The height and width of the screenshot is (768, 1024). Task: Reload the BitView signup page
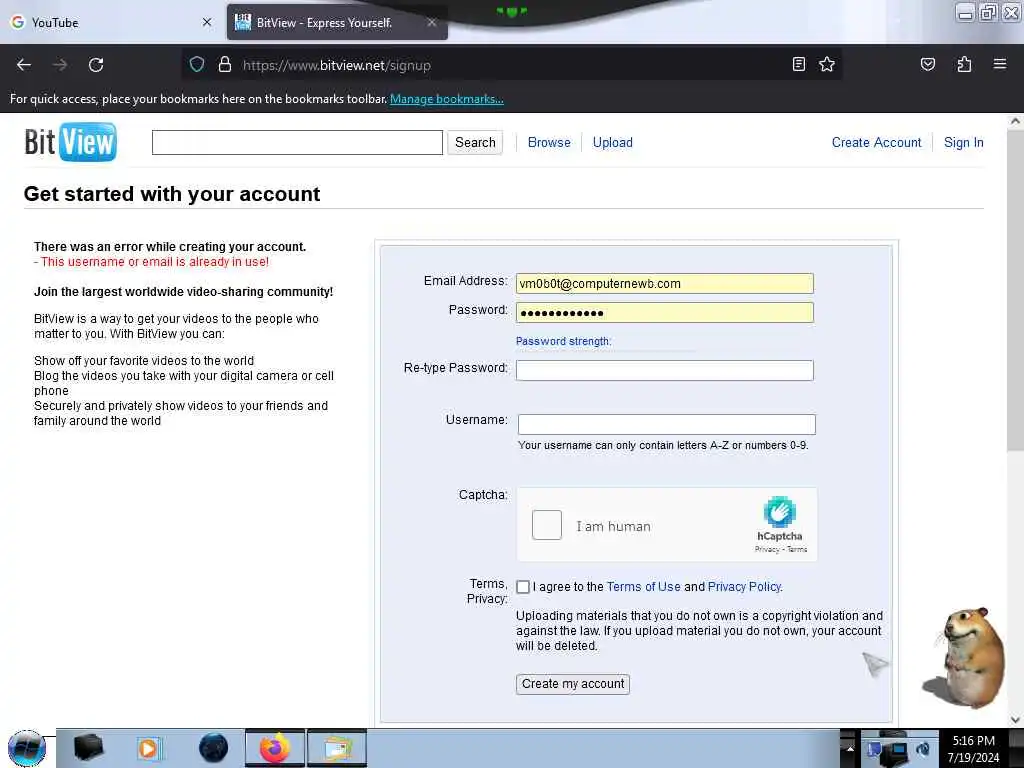tap(96, 65)
